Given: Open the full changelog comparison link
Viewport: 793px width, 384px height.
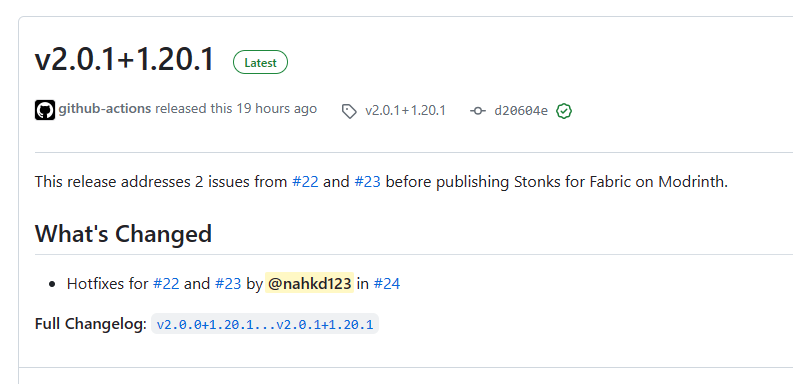Looking at the screenshot, I should 265,324.
